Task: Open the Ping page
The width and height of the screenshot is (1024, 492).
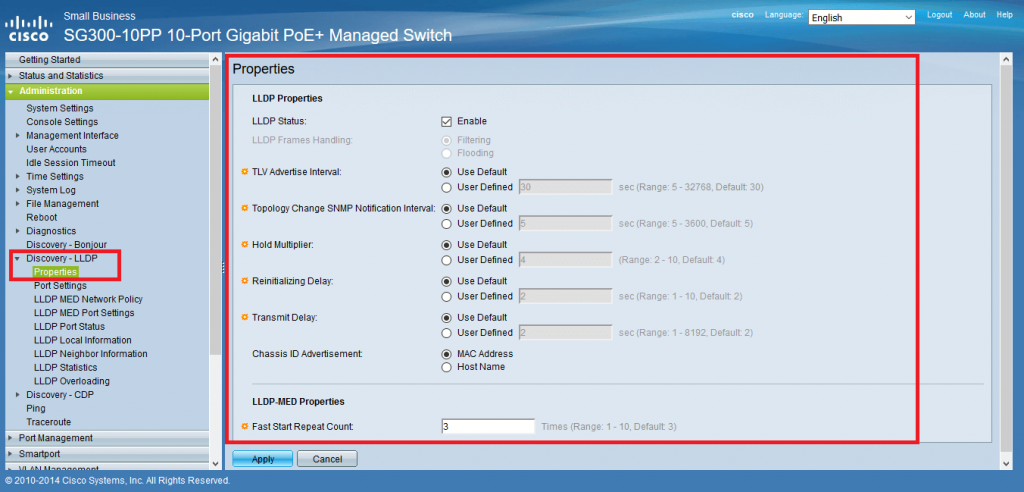Action: pyautogui.click(x=35, y=409)
